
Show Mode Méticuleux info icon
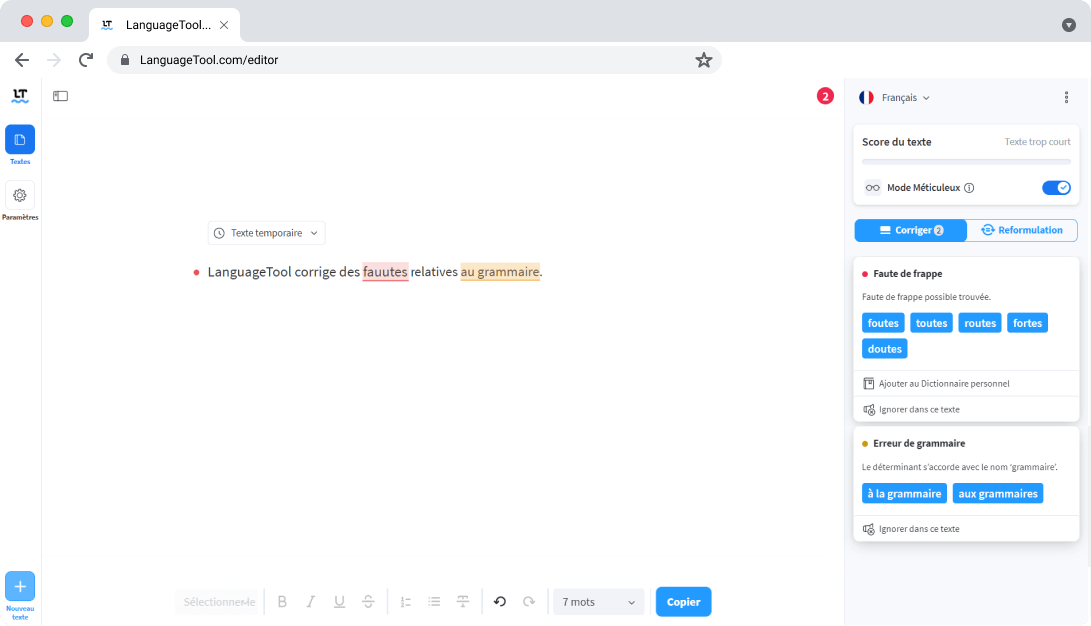[969, 188]
